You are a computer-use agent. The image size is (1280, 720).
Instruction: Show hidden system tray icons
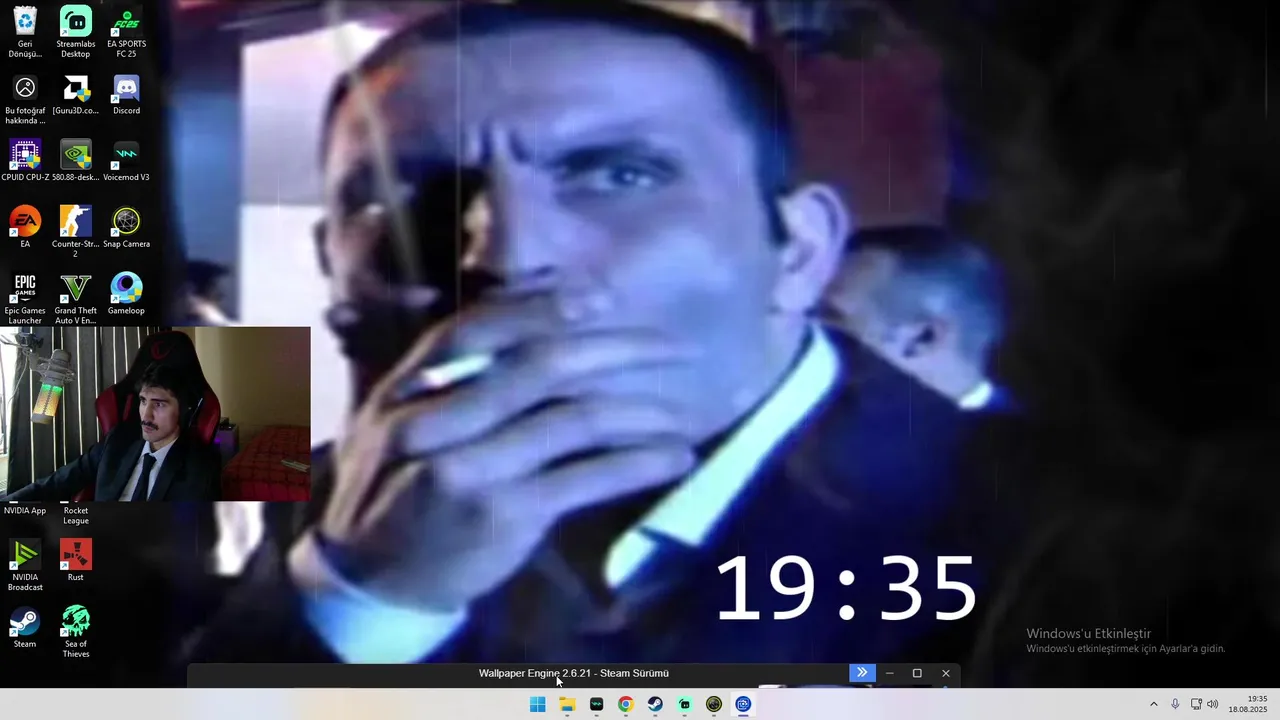tap(1153, 704)
